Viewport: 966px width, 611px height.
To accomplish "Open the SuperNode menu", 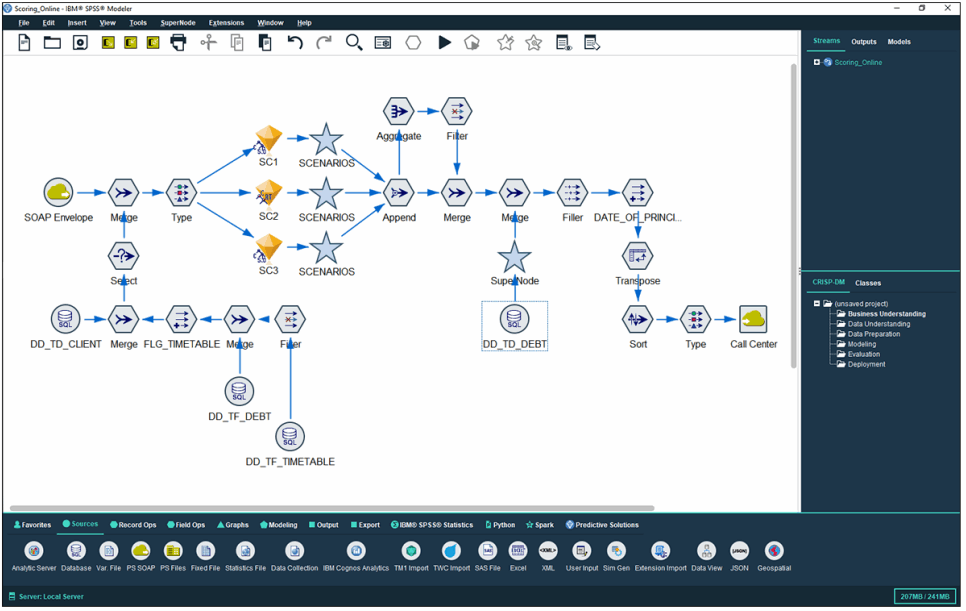I will 178,23.
